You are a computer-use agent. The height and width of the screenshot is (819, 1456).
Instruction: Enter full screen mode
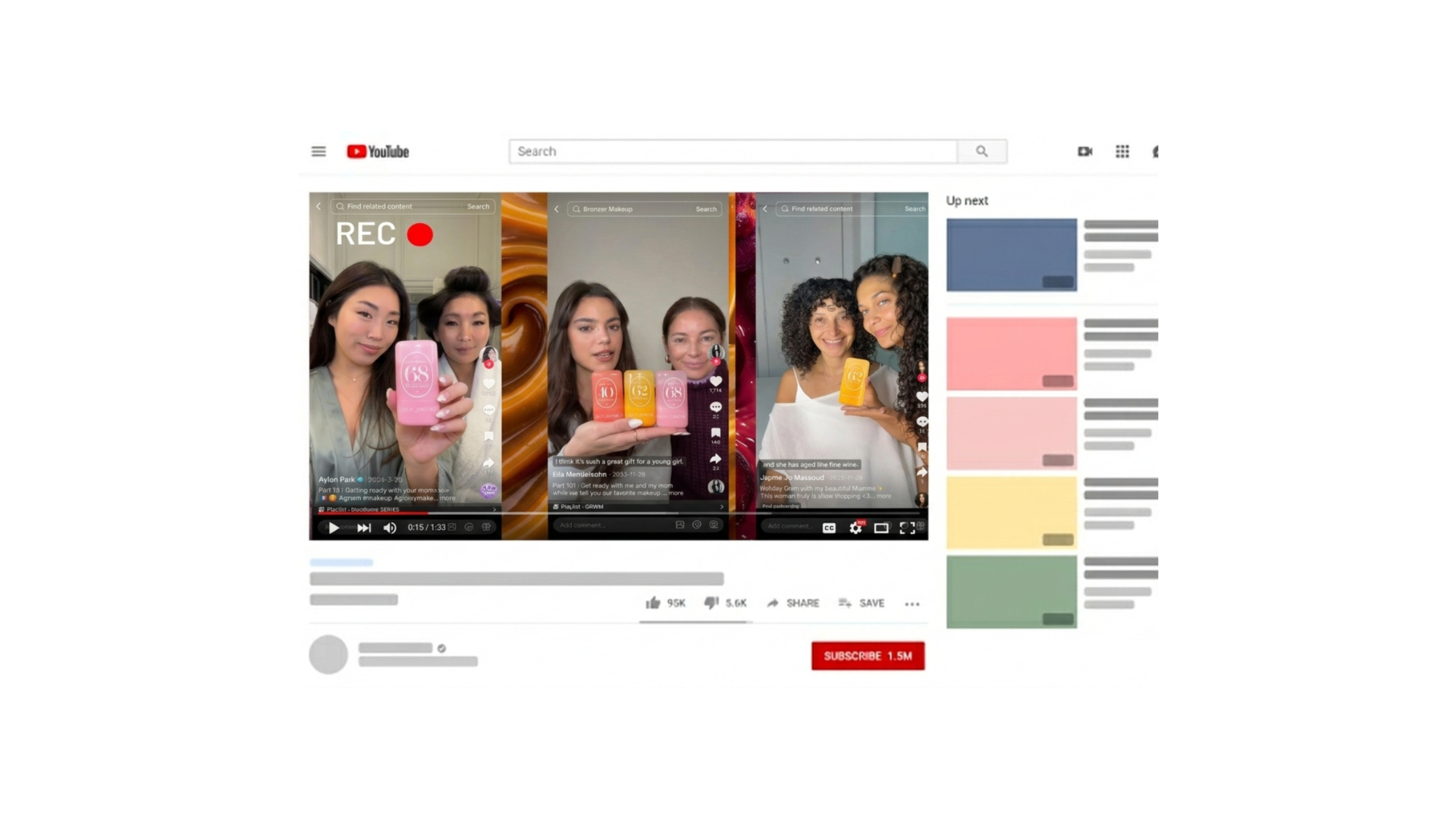click(907, 528)
